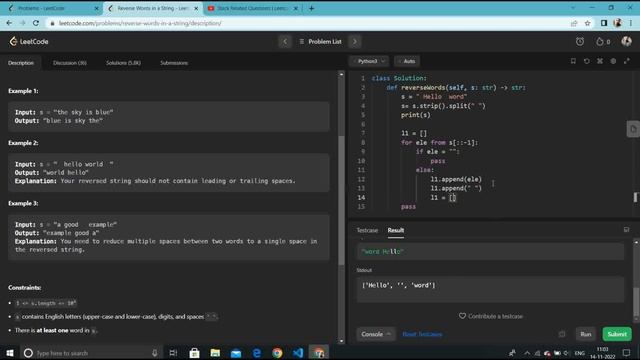Screen dimensions: 640x360
Task: Switch to the Description tab
Action: [x=21, y=63]
